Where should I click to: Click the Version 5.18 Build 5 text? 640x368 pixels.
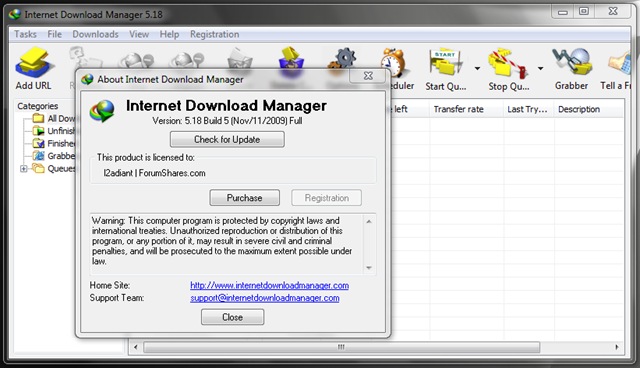point(227,121)
